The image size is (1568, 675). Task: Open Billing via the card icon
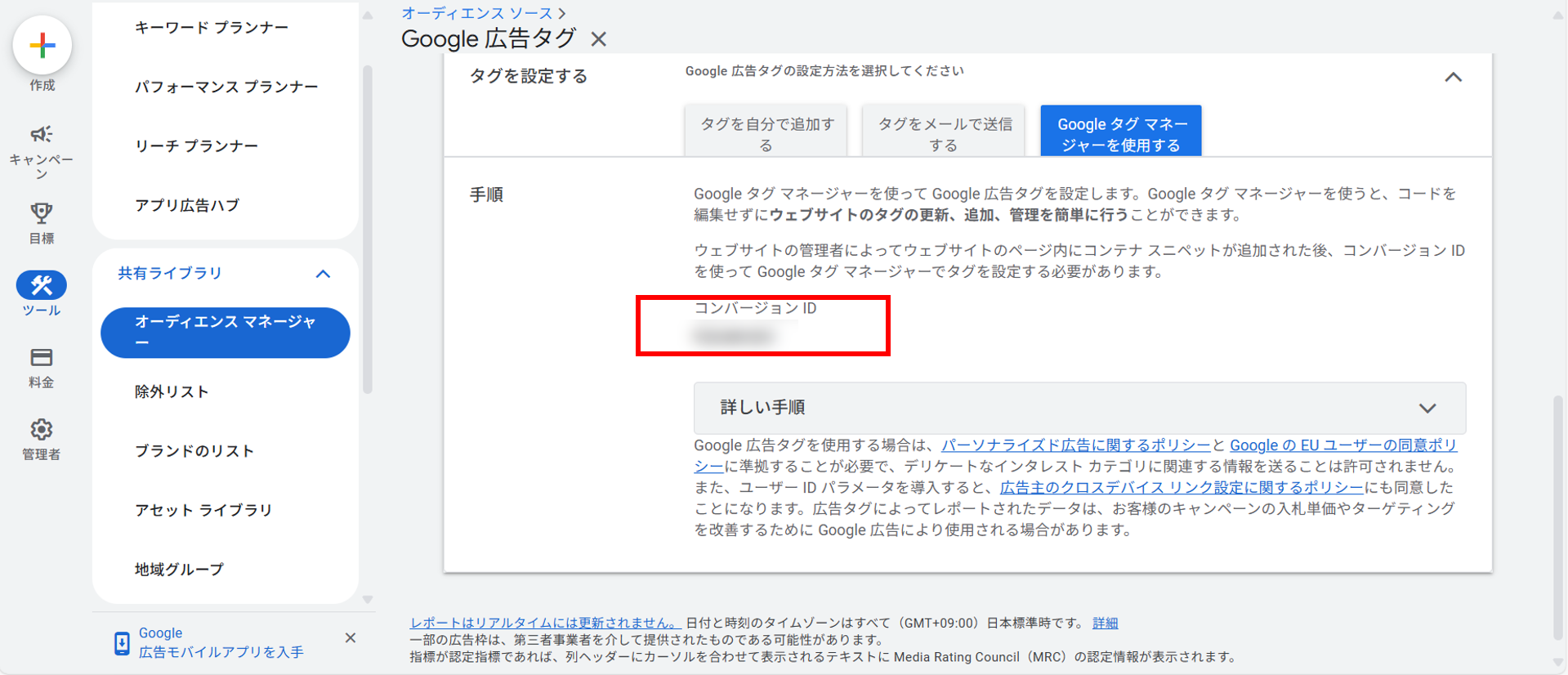[42, 357]
